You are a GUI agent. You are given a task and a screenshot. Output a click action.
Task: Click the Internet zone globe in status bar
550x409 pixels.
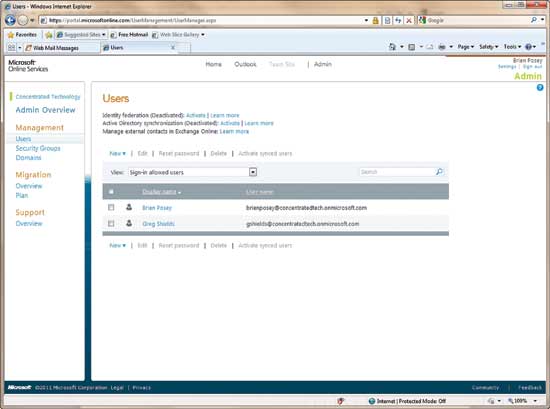pyautogui.click(x=372, y=401)
